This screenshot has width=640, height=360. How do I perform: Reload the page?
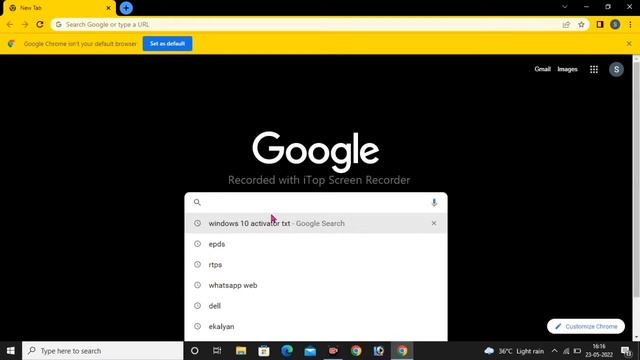[40, 24]
